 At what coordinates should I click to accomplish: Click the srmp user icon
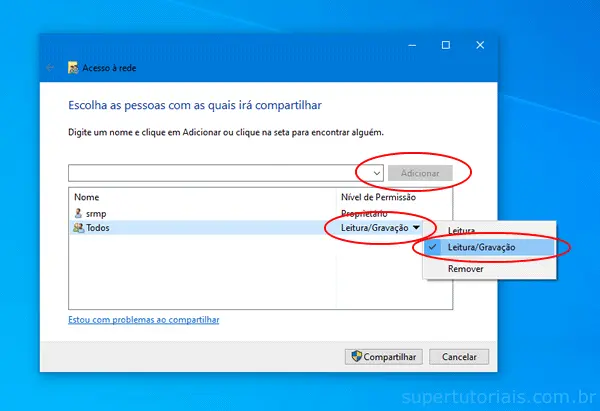[x=79, y=213]
